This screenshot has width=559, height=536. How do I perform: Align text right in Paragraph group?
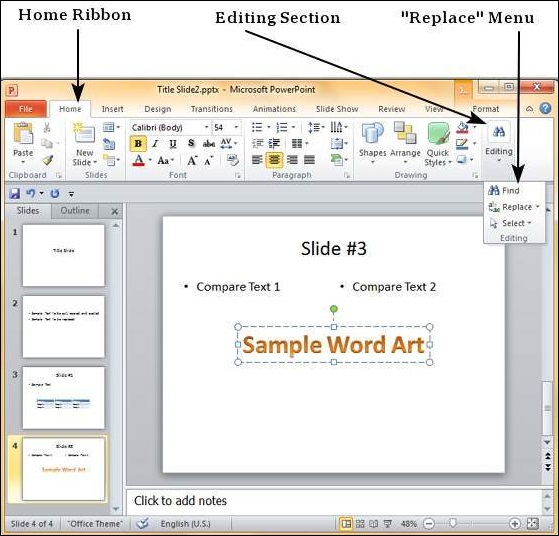292,159
